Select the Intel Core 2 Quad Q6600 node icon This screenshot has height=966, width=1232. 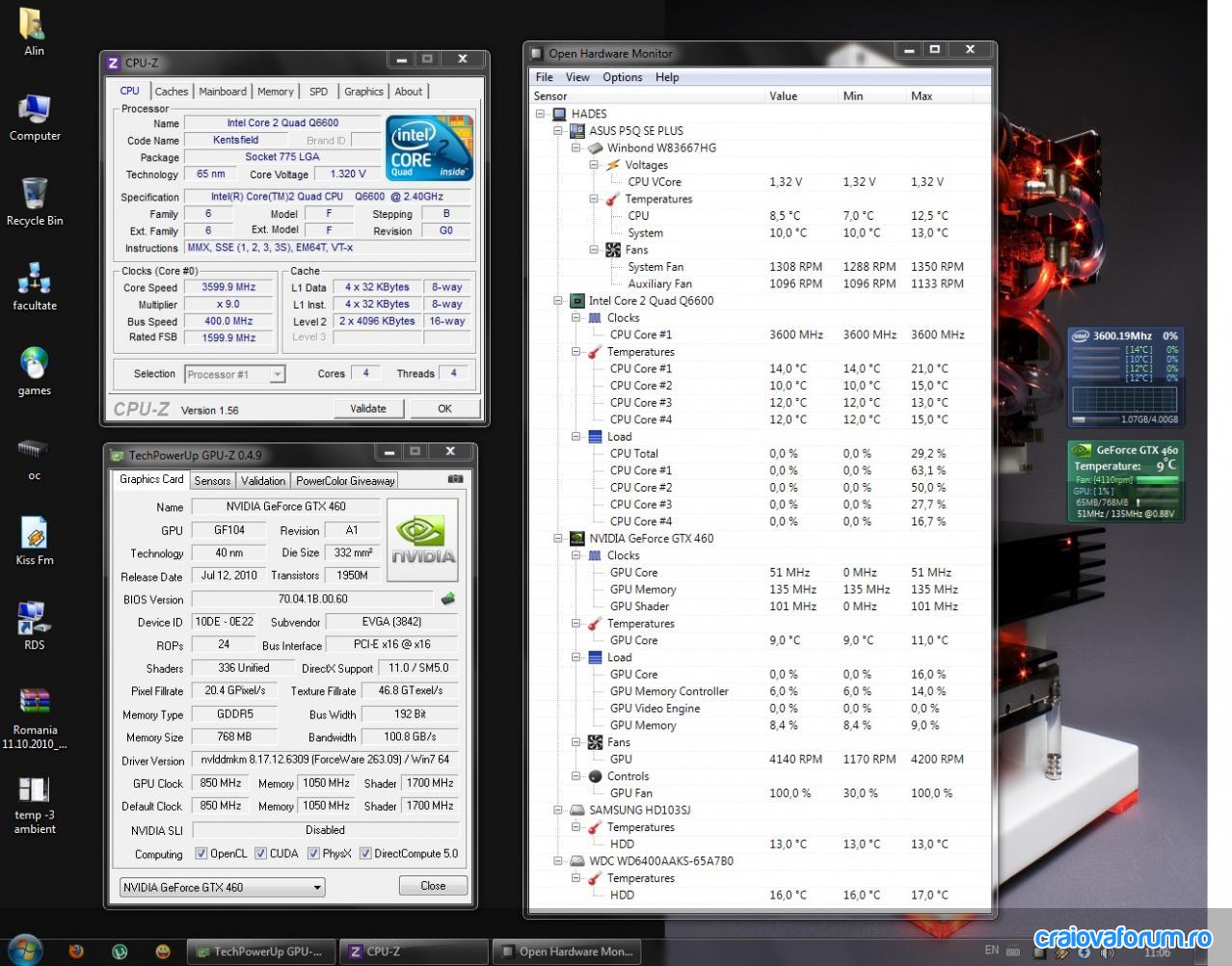click(x=577, y=301)
